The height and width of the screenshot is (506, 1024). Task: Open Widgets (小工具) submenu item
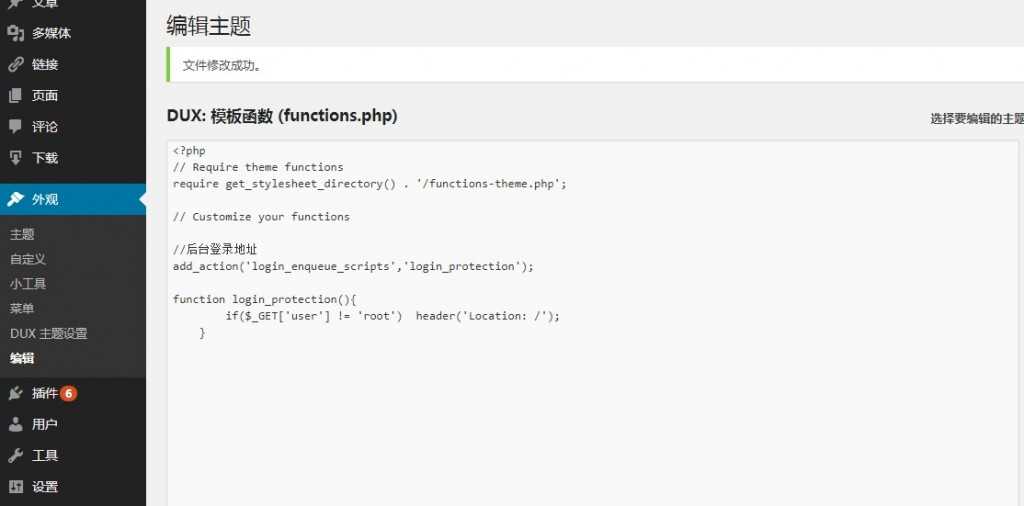(x=28, y=284)
